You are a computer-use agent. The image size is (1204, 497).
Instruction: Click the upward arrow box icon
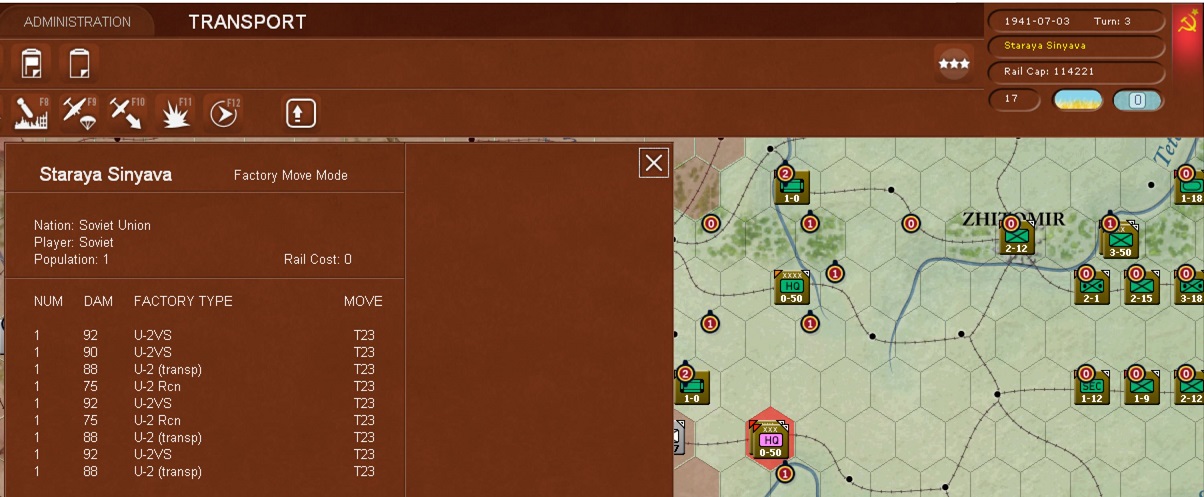300,113
